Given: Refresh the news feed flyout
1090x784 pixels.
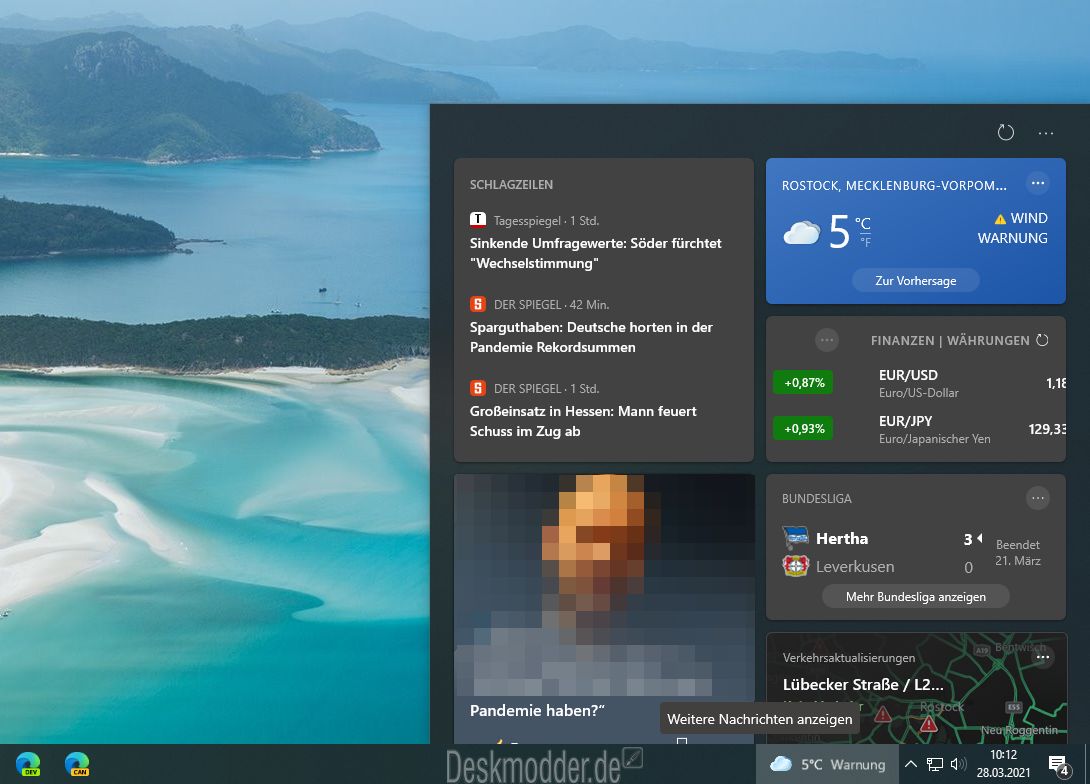Looking at the screenshot, I should pos(1005,132).
